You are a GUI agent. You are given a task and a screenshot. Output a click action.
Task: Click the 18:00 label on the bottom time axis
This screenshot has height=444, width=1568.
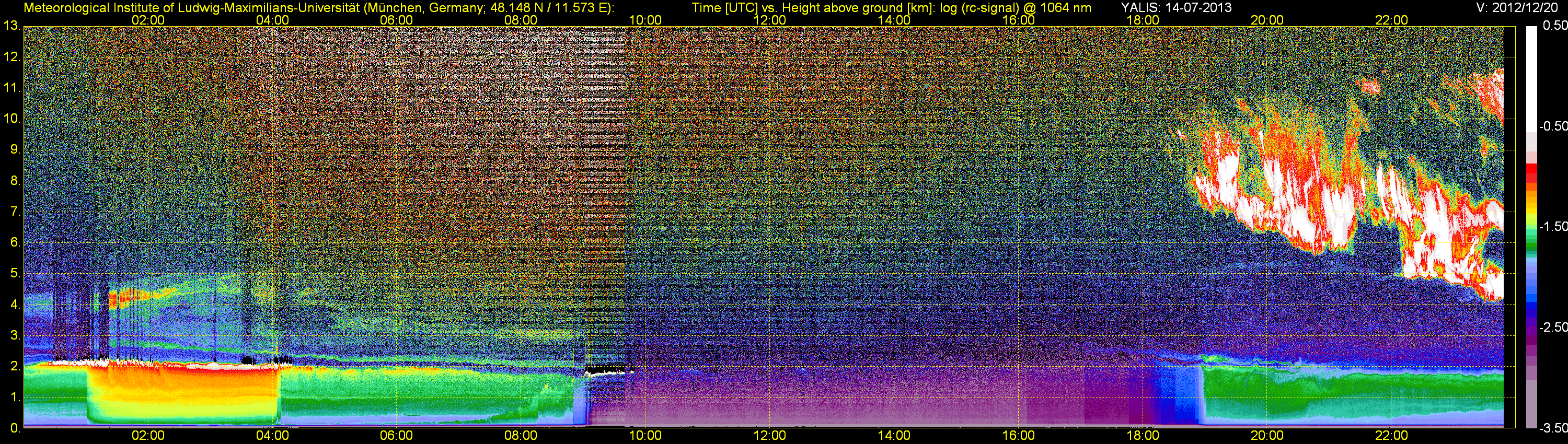pos(1143,436)
